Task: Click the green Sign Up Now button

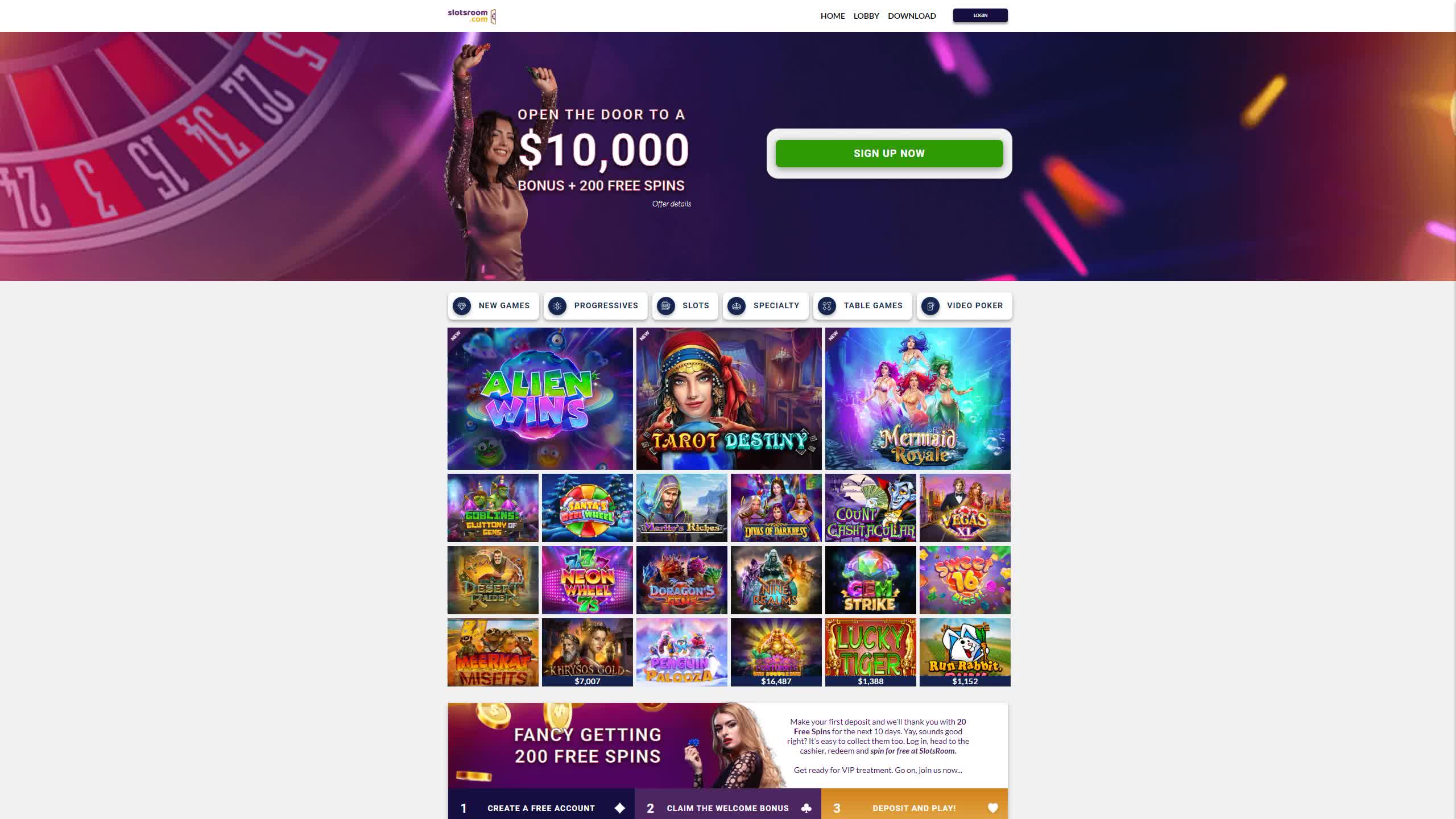Action: 890,154
